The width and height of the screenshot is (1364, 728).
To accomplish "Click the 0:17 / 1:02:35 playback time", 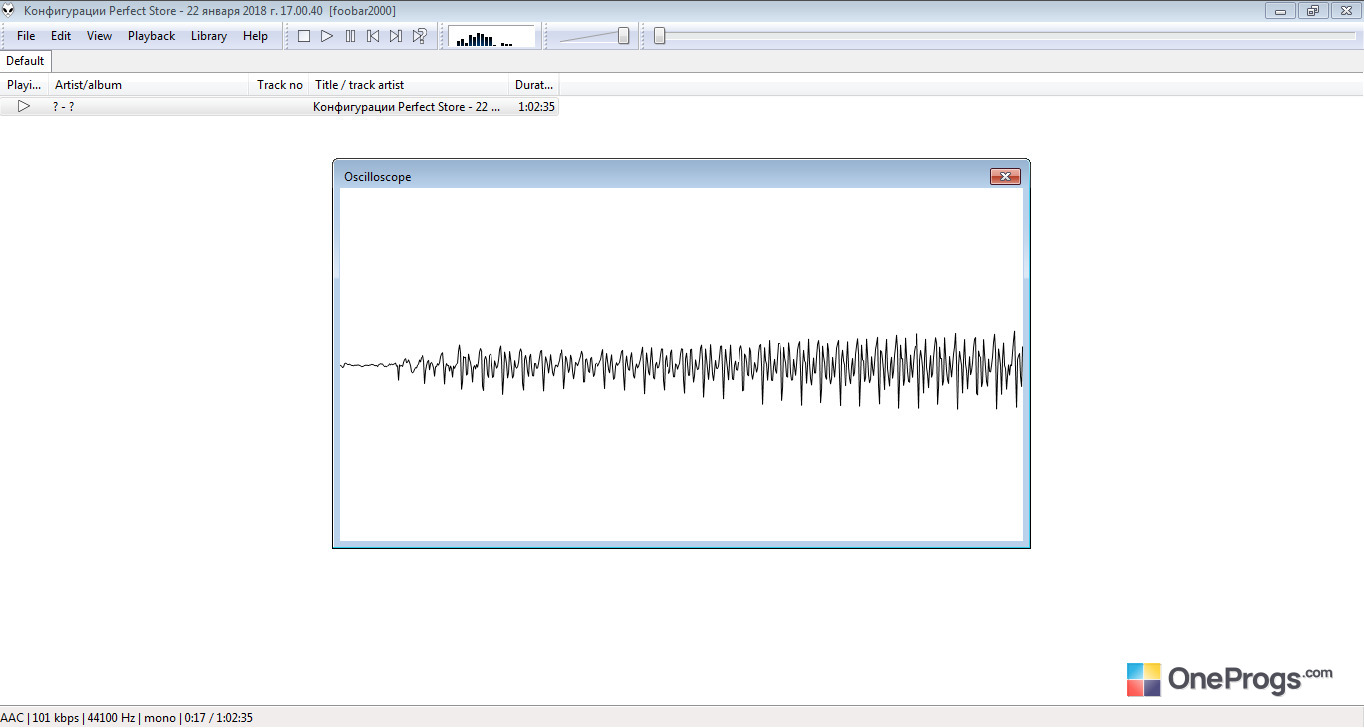I will 218,718.
